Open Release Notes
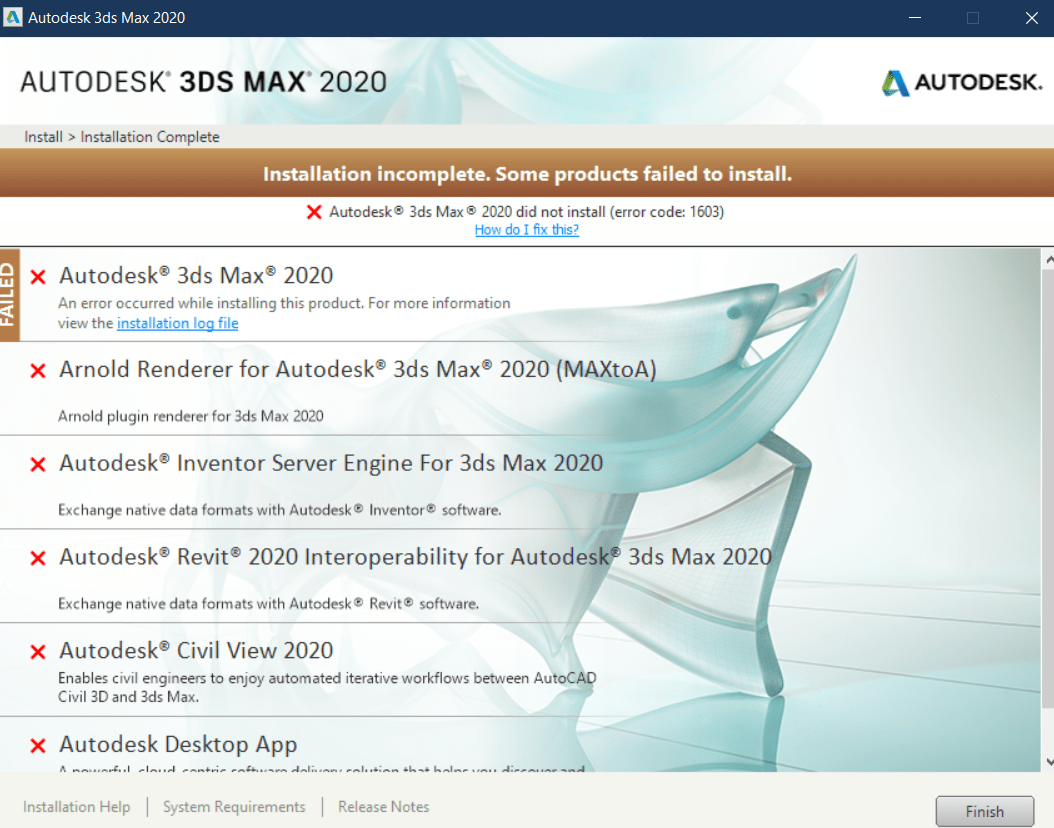This screenshot has height=828, width=1054. tap(383, 806)
